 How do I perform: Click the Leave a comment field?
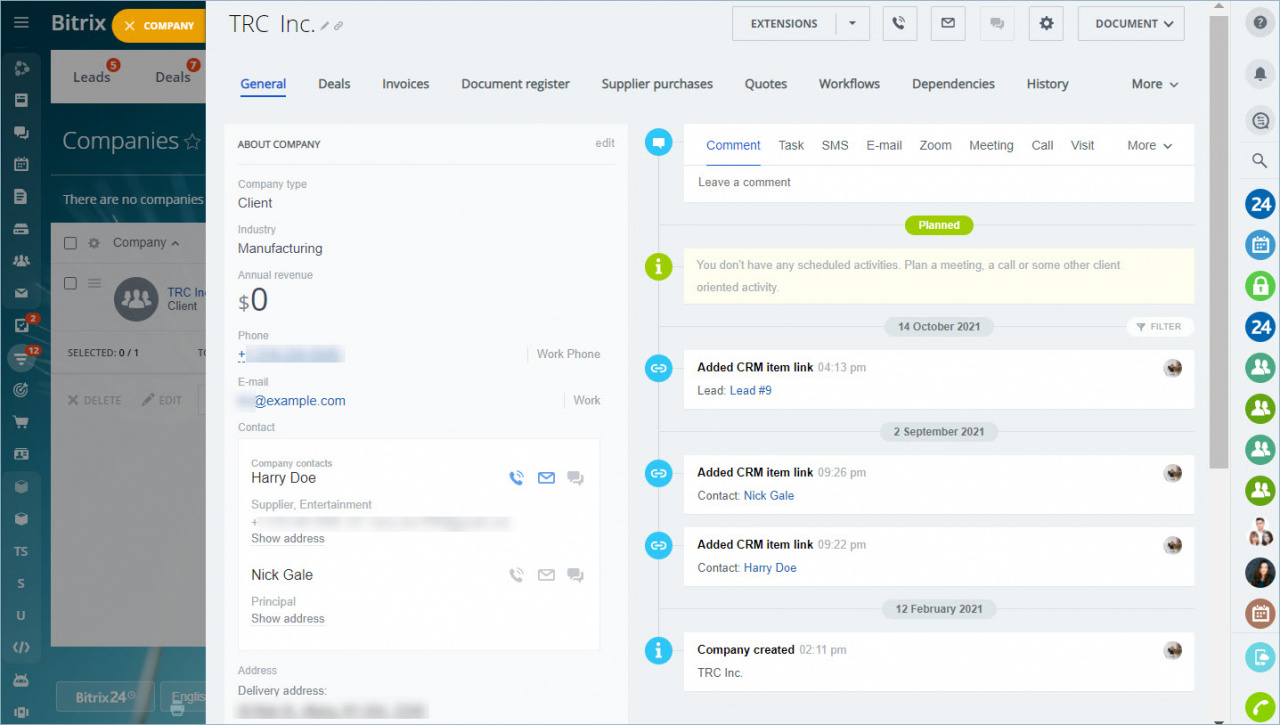[x=939, y=183]
